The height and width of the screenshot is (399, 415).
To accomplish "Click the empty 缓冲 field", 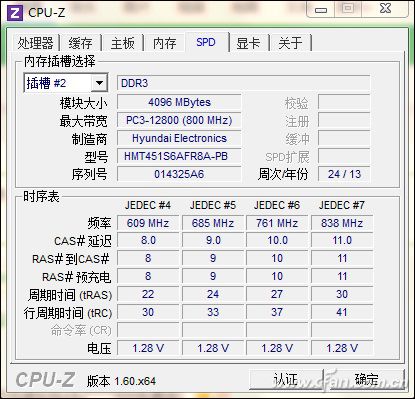I will coord(344,138).
